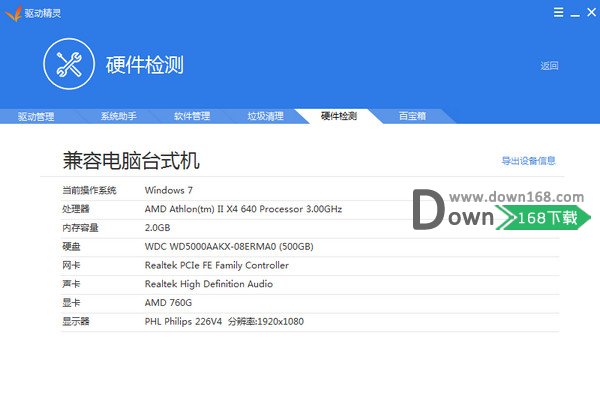
Task: Close the 驱动精灵 window
Action: click(x=591, y=12)
